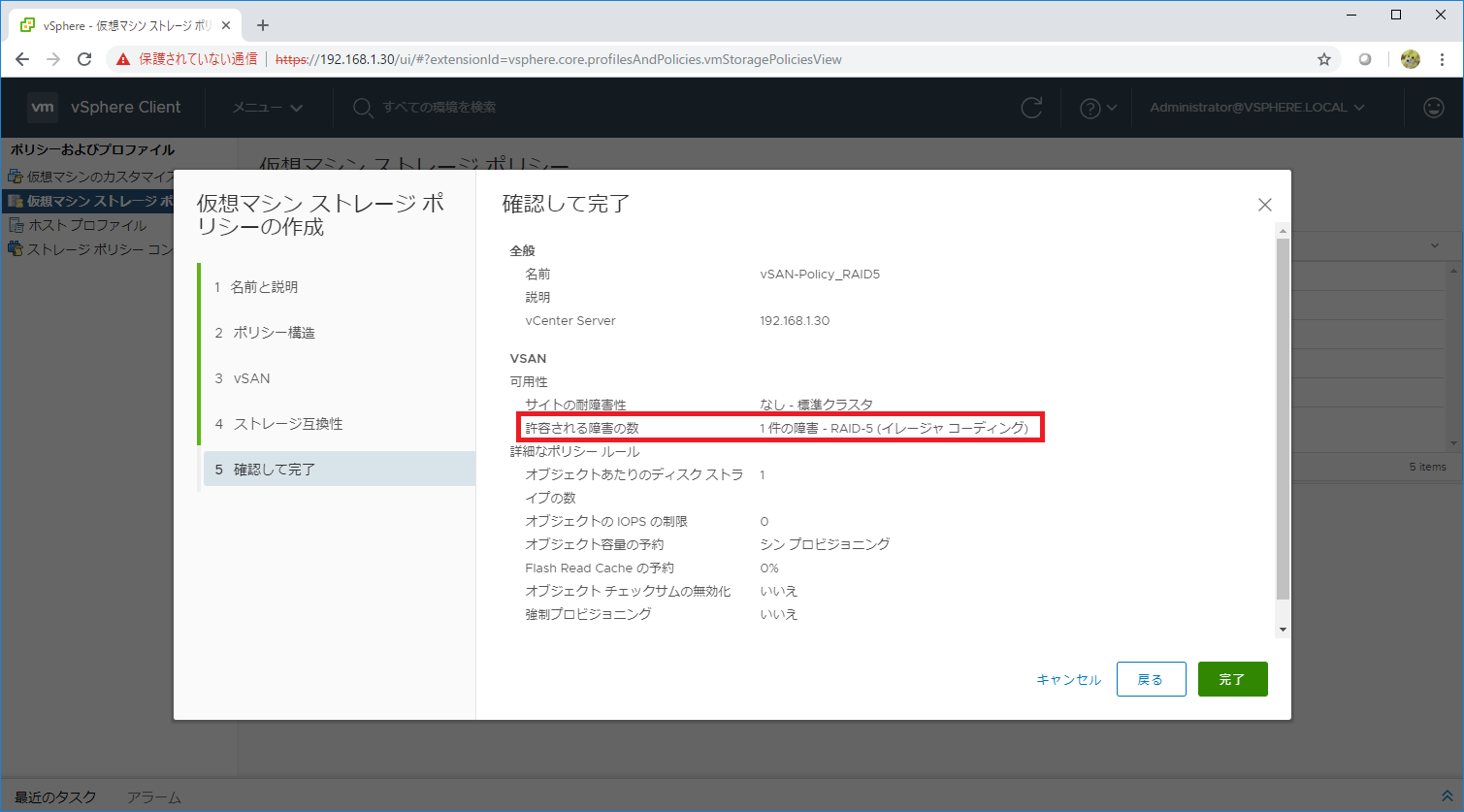Click the すべての環境を検索 search field
Screen dimensions: 1464x812
(x=439, y=108)
